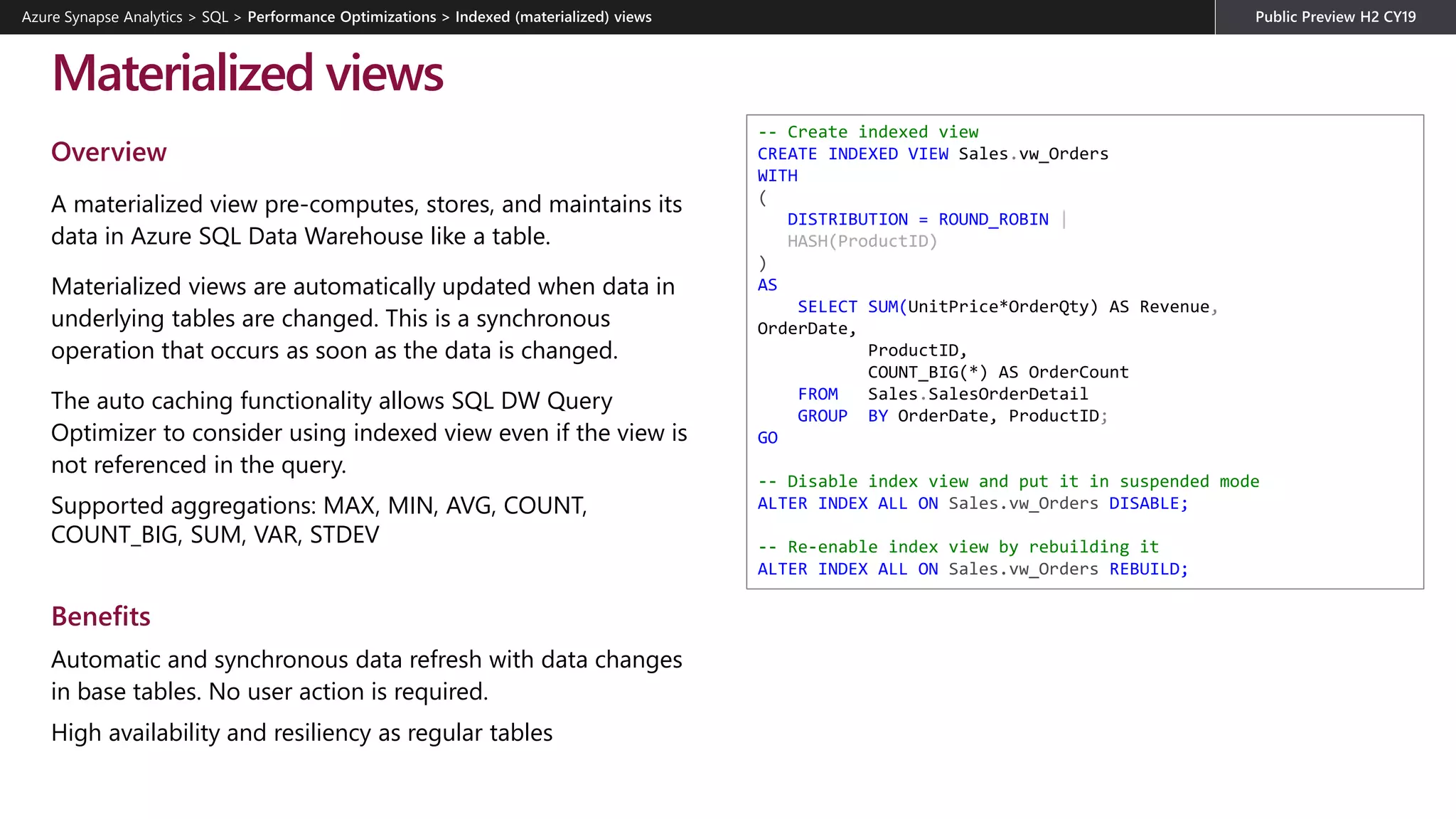Click the 'AS' keyword line after the parenthesis

click(767, 285)
